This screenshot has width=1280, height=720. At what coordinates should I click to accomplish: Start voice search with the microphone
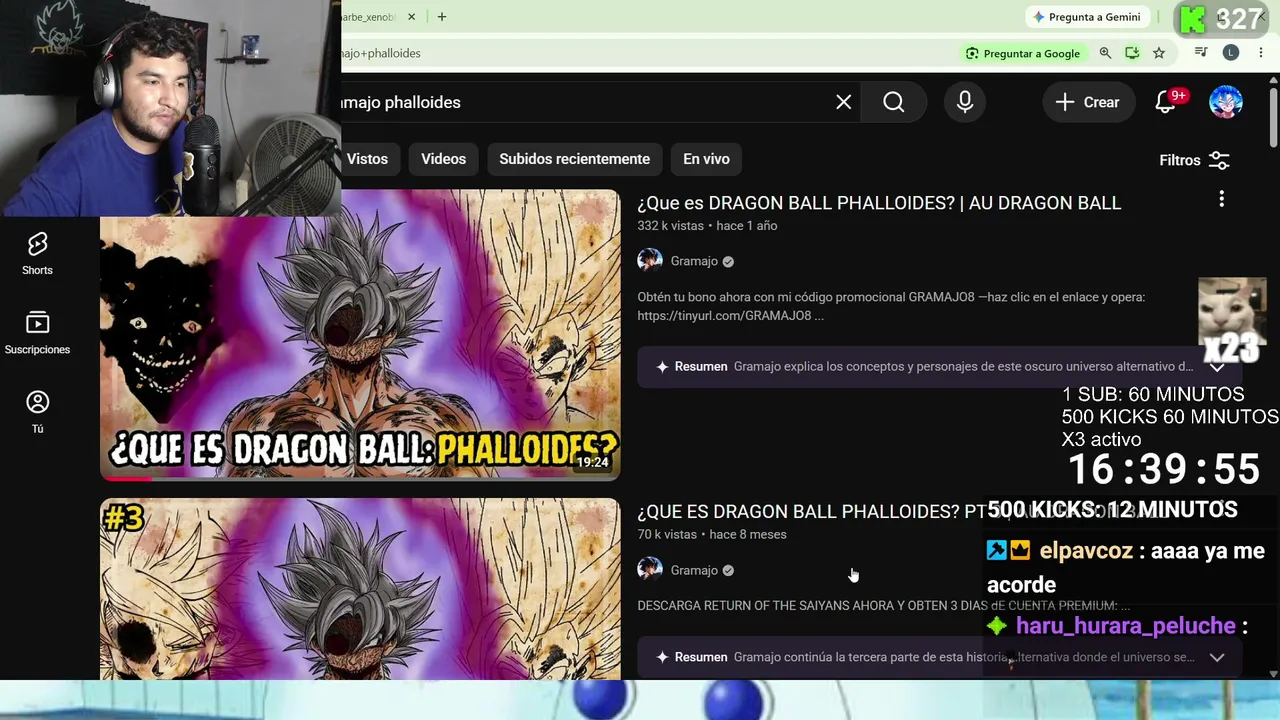point(965,102)
